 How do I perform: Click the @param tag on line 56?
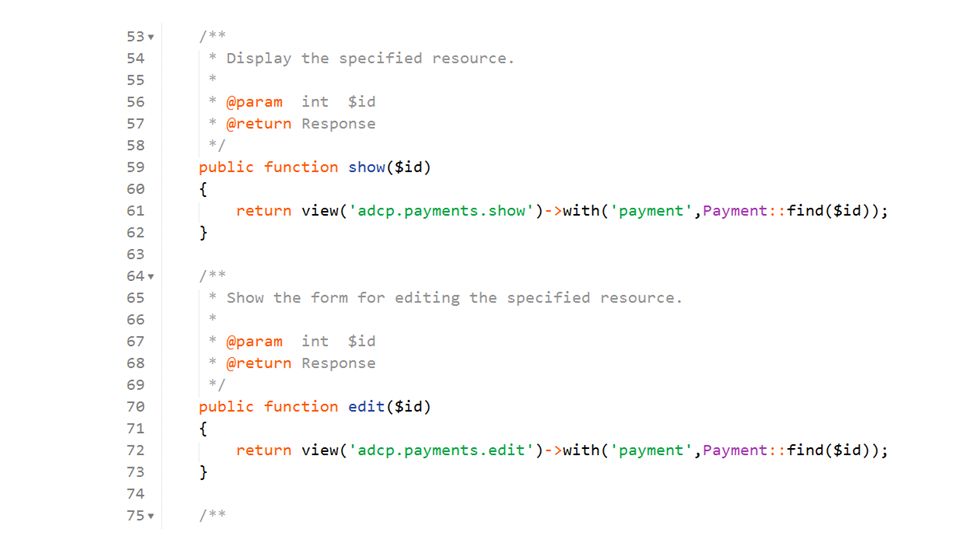[254, 102]
